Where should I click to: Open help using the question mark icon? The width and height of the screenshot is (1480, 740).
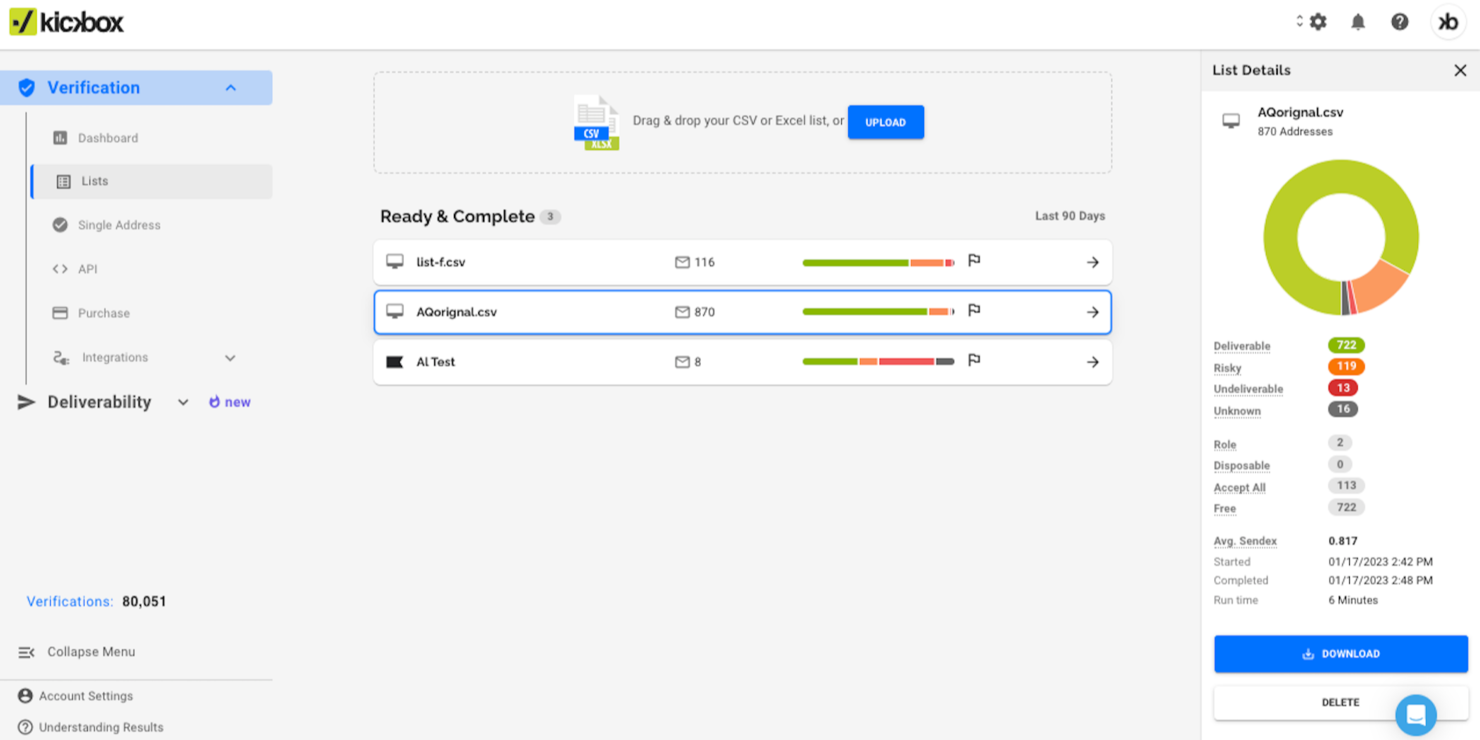[1399, 20]
